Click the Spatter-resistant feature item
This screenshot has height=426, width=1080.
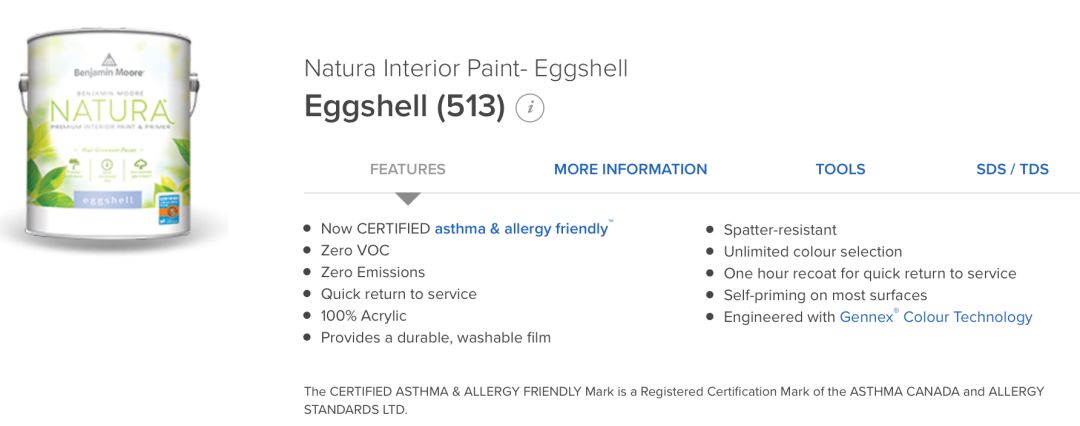[780, 230]
